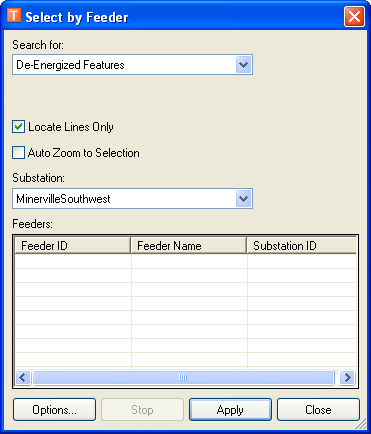Click the Close button at bottom
This screenshot has height=434, width=371.
tap(318, 410)
